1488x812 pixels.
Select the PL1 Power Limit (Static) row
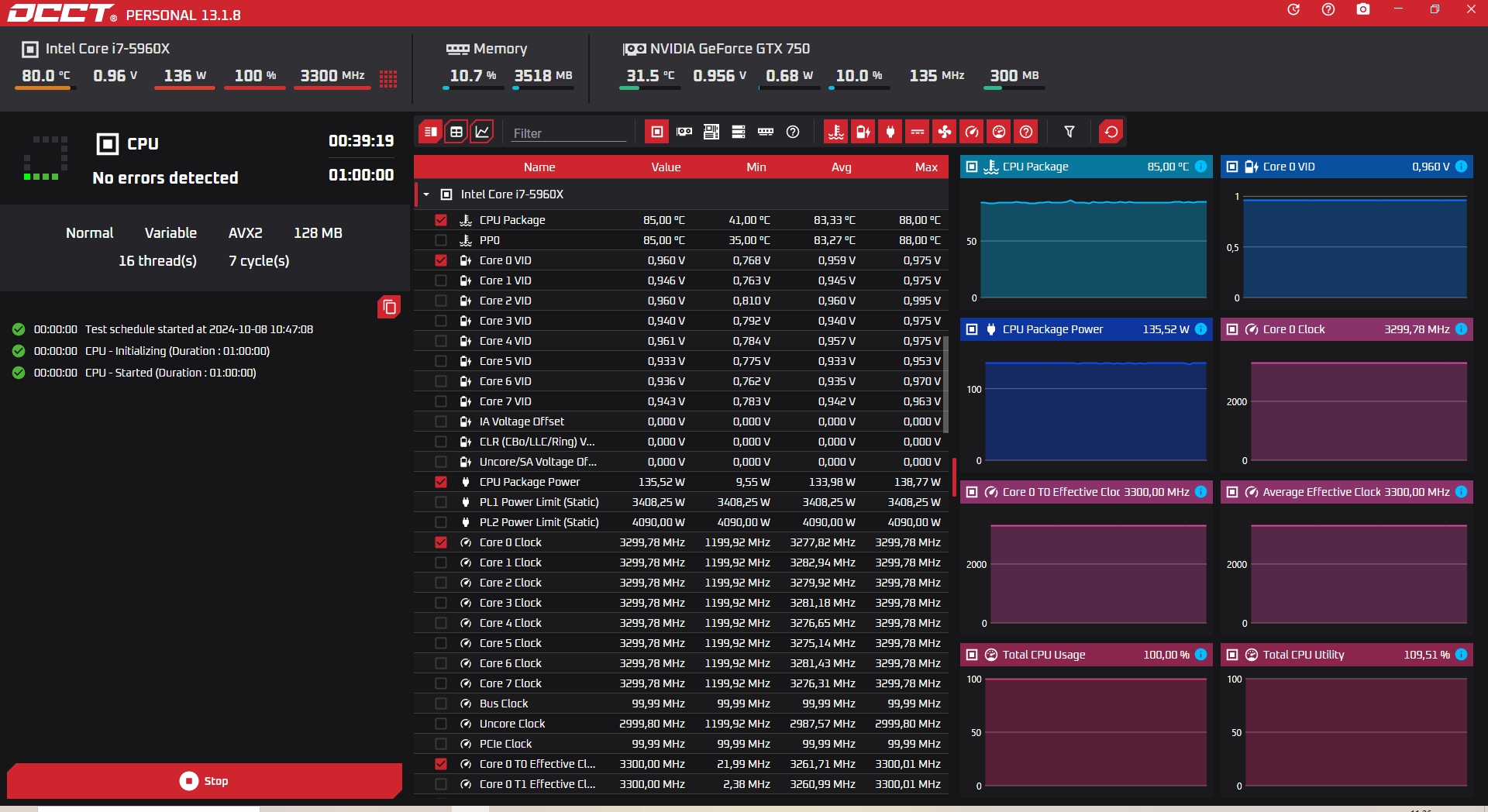point(681,502)
